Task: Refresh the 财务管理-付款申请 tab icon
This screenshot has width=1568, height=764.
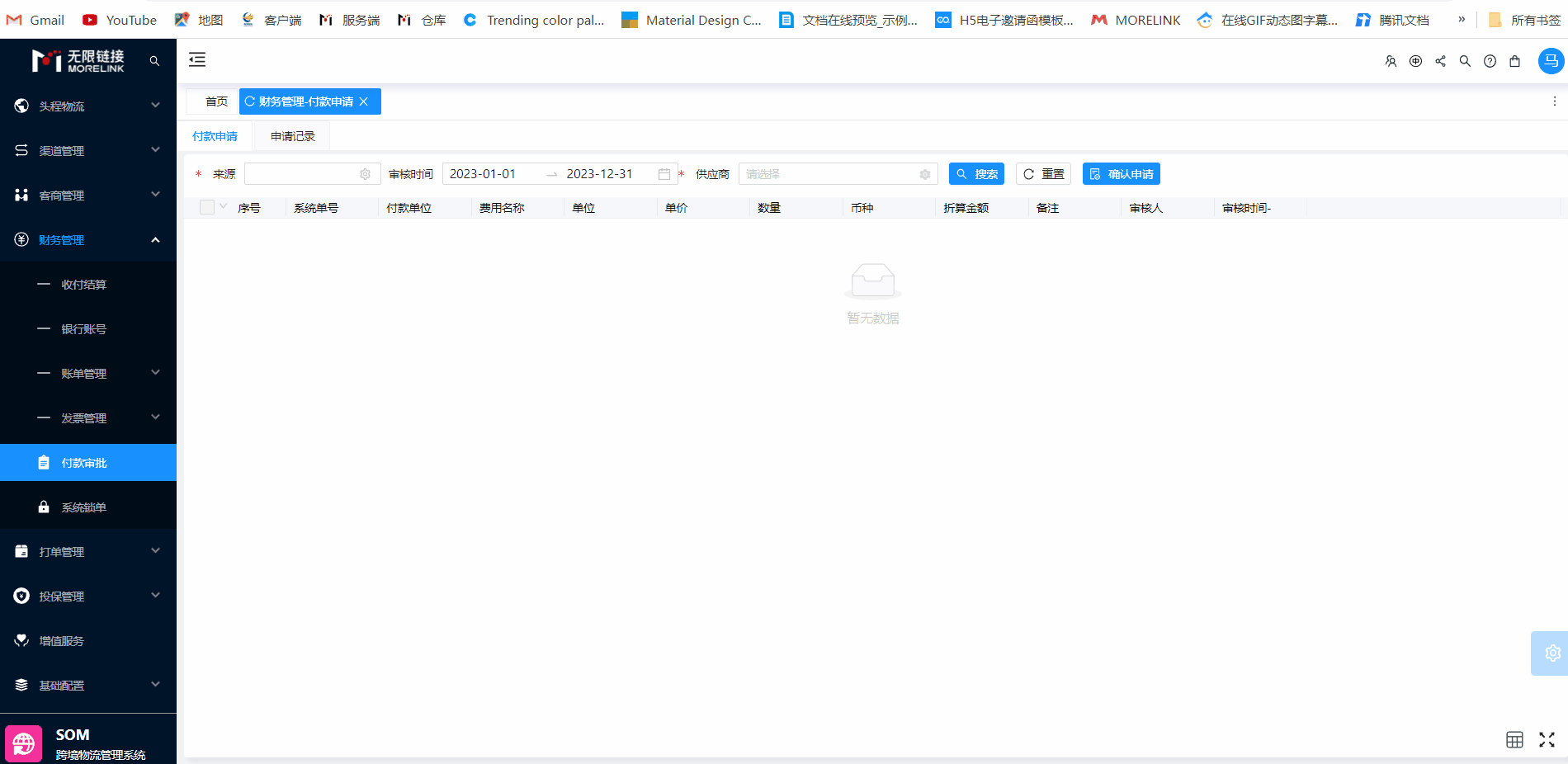Action: tap(250, 101)
